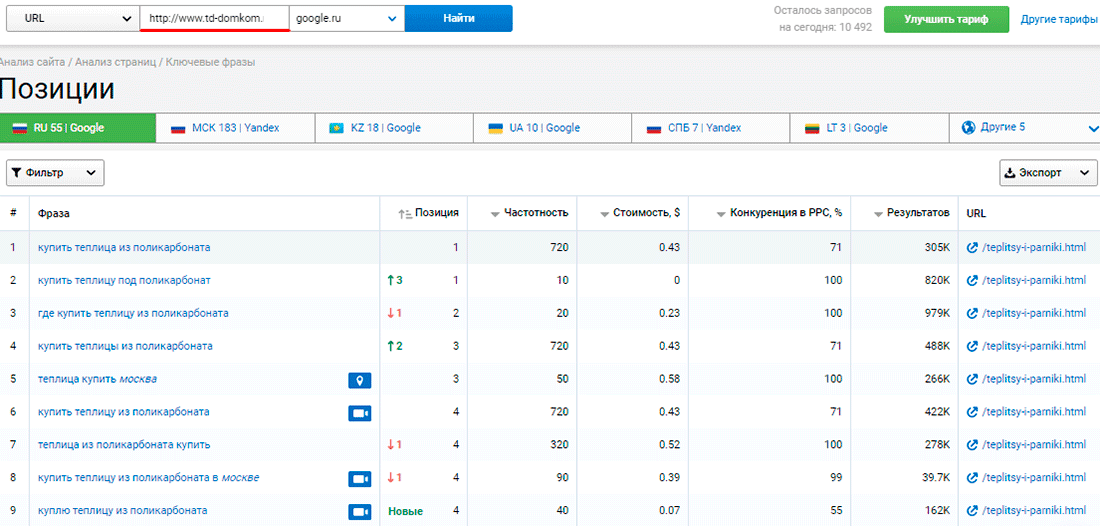The image size is (1100, 526).
Task: Expand the google.ru search engine dropdown
Action: 346,19
